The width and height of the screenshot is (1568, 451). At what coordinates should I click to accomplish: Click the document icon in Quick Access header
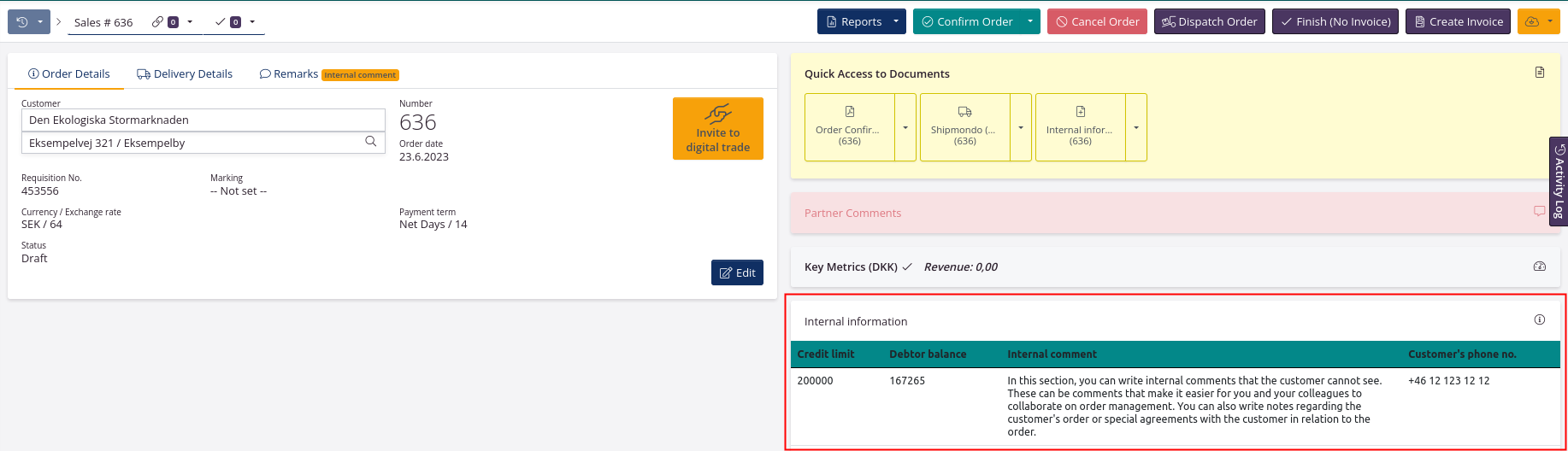click(x=1539, y=73)
